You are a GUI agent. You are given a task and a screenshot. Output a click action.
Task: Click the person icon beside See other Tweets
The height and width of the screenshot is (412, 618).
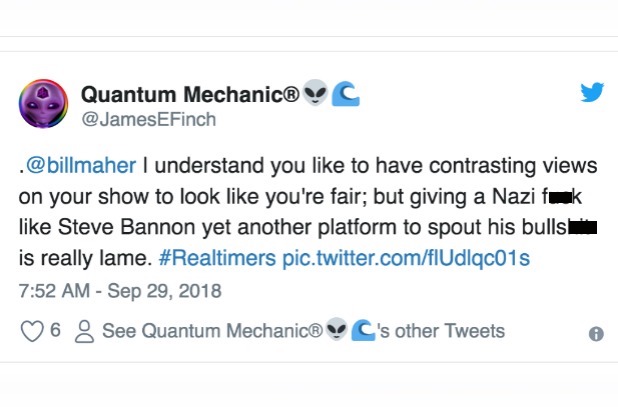click(x=85, y=331)
